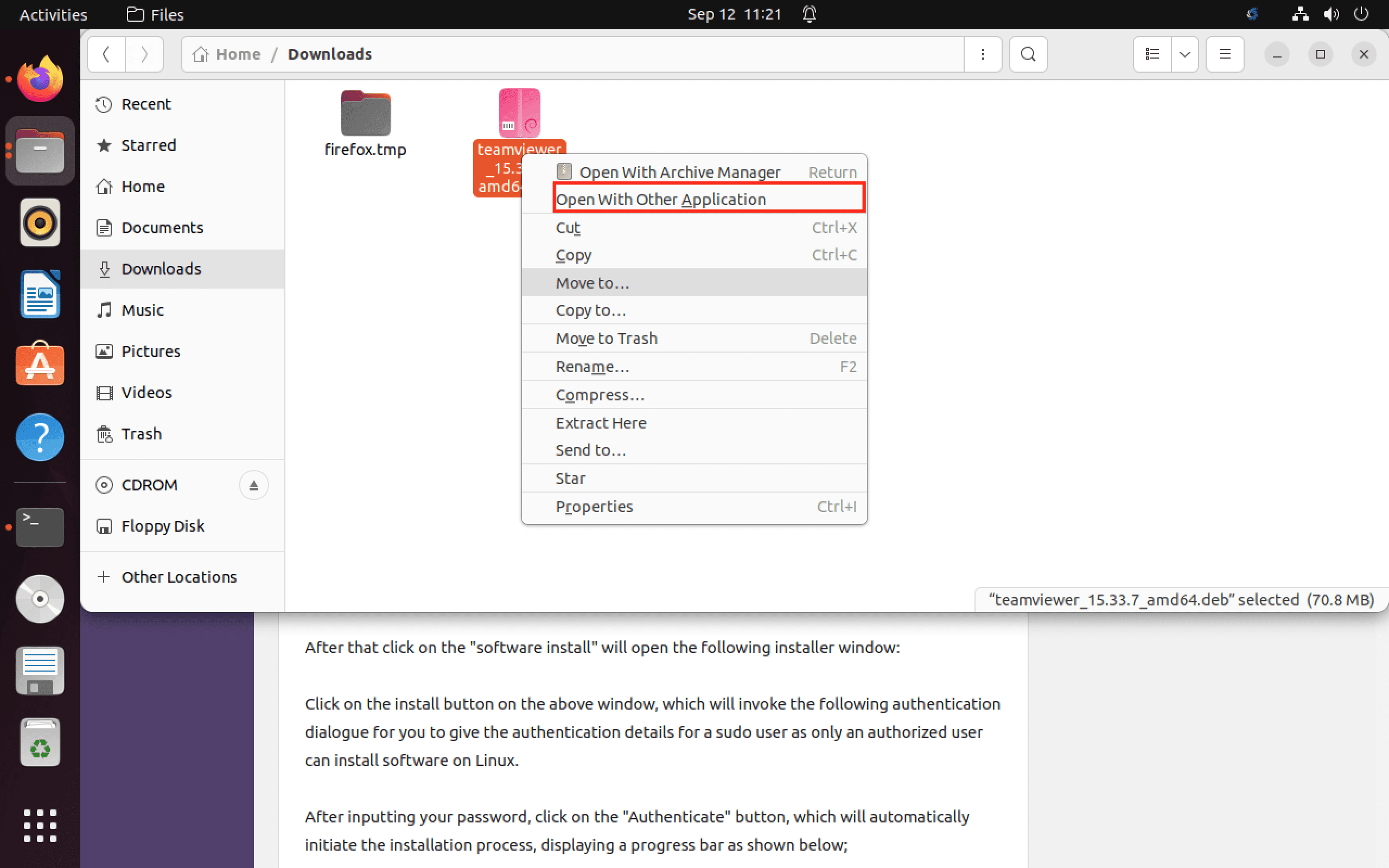
Task: Open the hamburger menu in the toolbar
Action: pos(1224,54)
